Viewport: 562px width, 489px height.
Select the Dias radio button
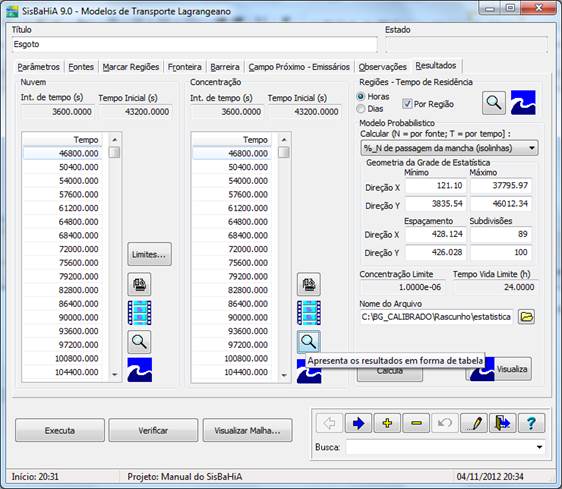361,108
